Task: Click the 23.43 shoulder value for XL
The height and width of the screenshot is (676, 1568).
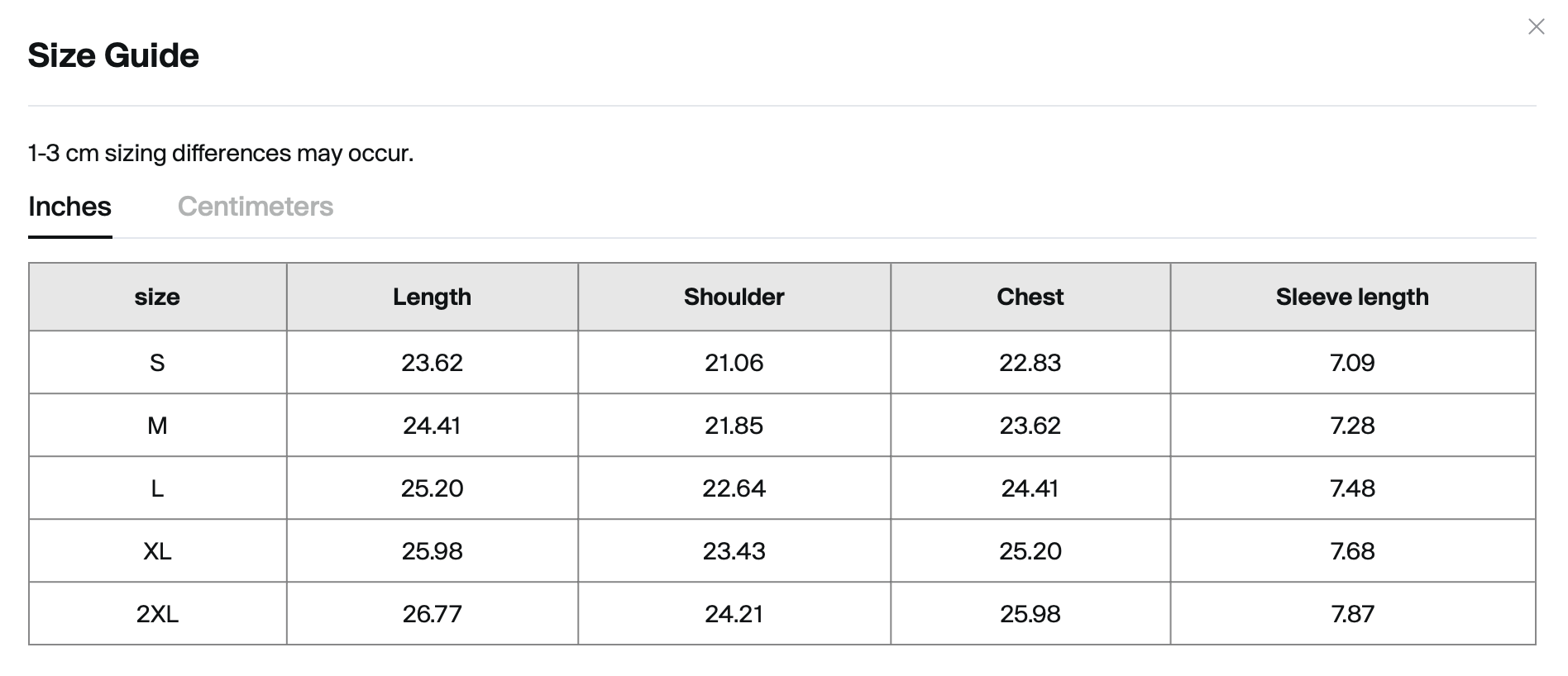Action: pyautogui.click(x=734, y=551)
